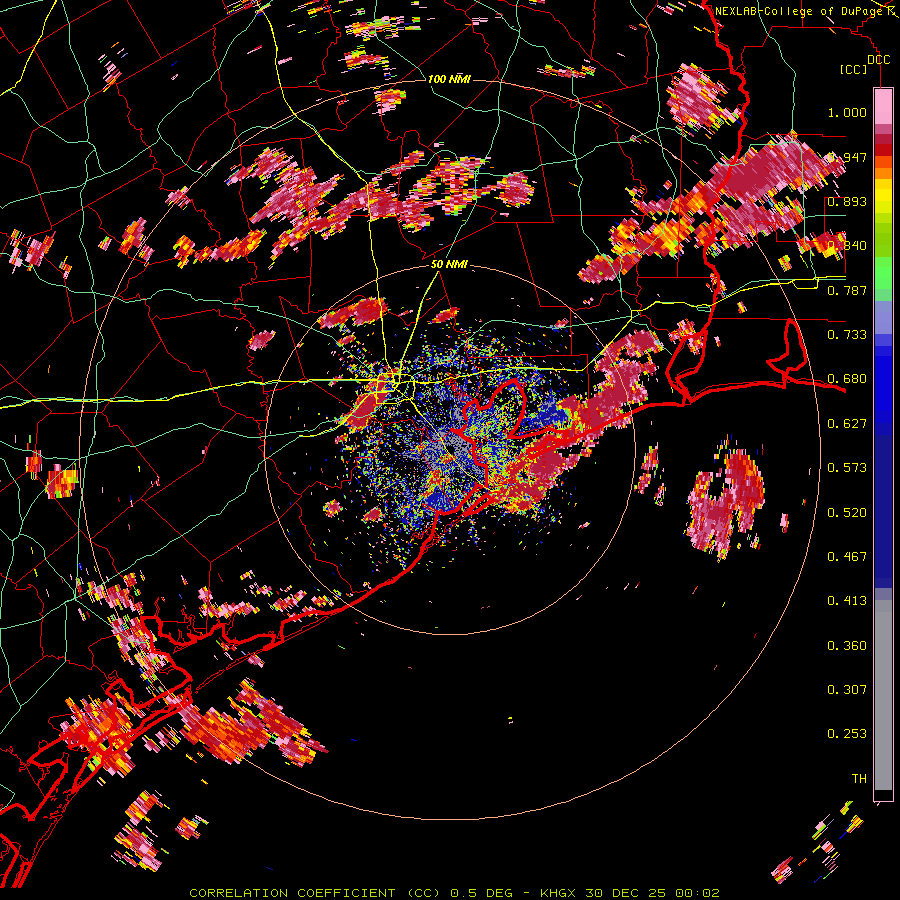Click the DCC product label
The height and width of the screenshot is (900, 900).
pos(878,60)
